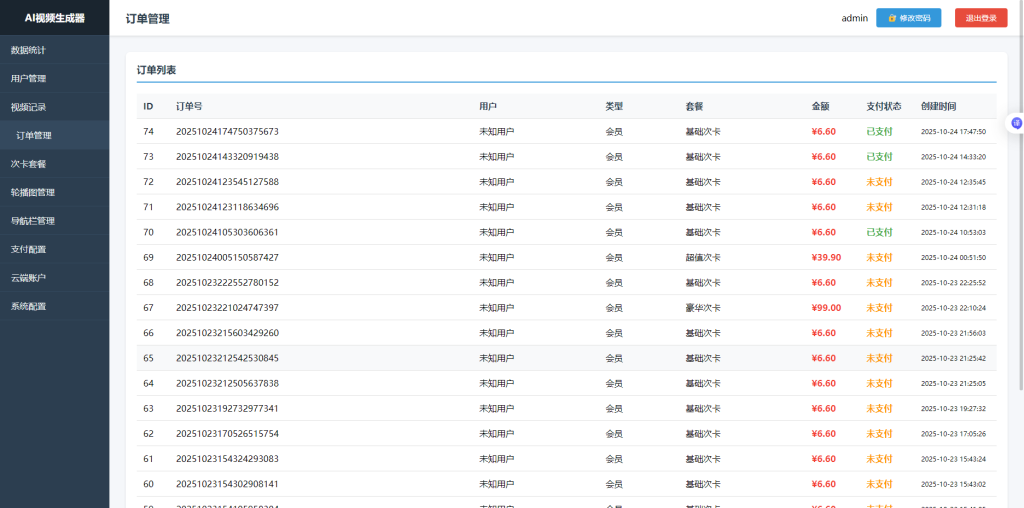The image size is (1024, 508).
Task: Select 系统配置 in the sidebar
Action: (x=28, y=306)
